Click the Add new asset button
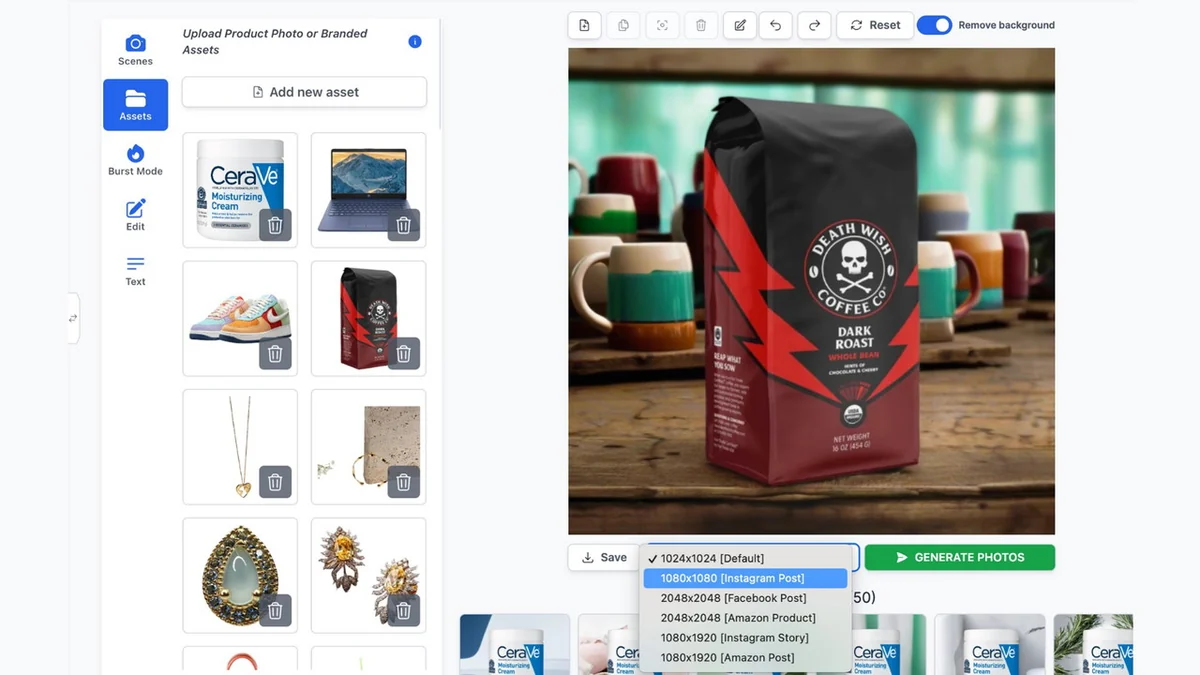This screenshot has height=675, width=1200. (304, 92)
